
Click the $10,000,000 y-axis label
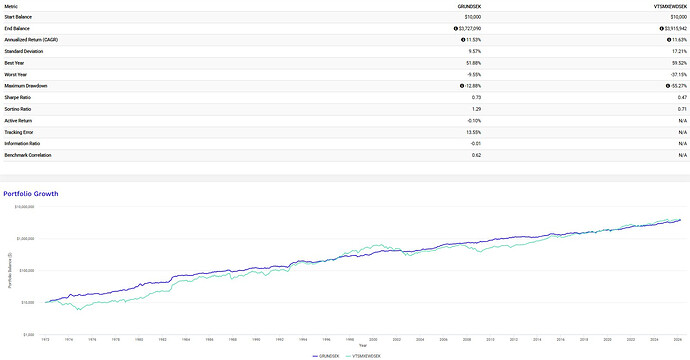[25, 206]
